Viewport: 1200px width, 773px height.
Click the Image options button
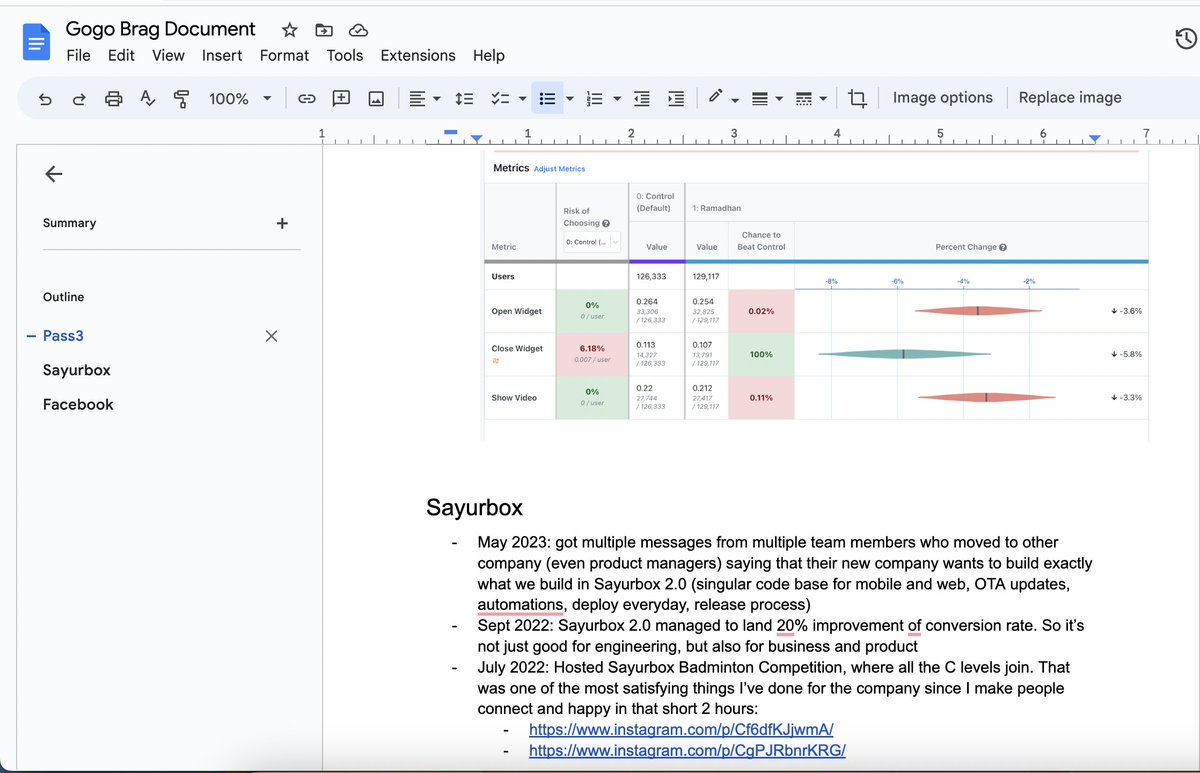(x=943, y=98)
